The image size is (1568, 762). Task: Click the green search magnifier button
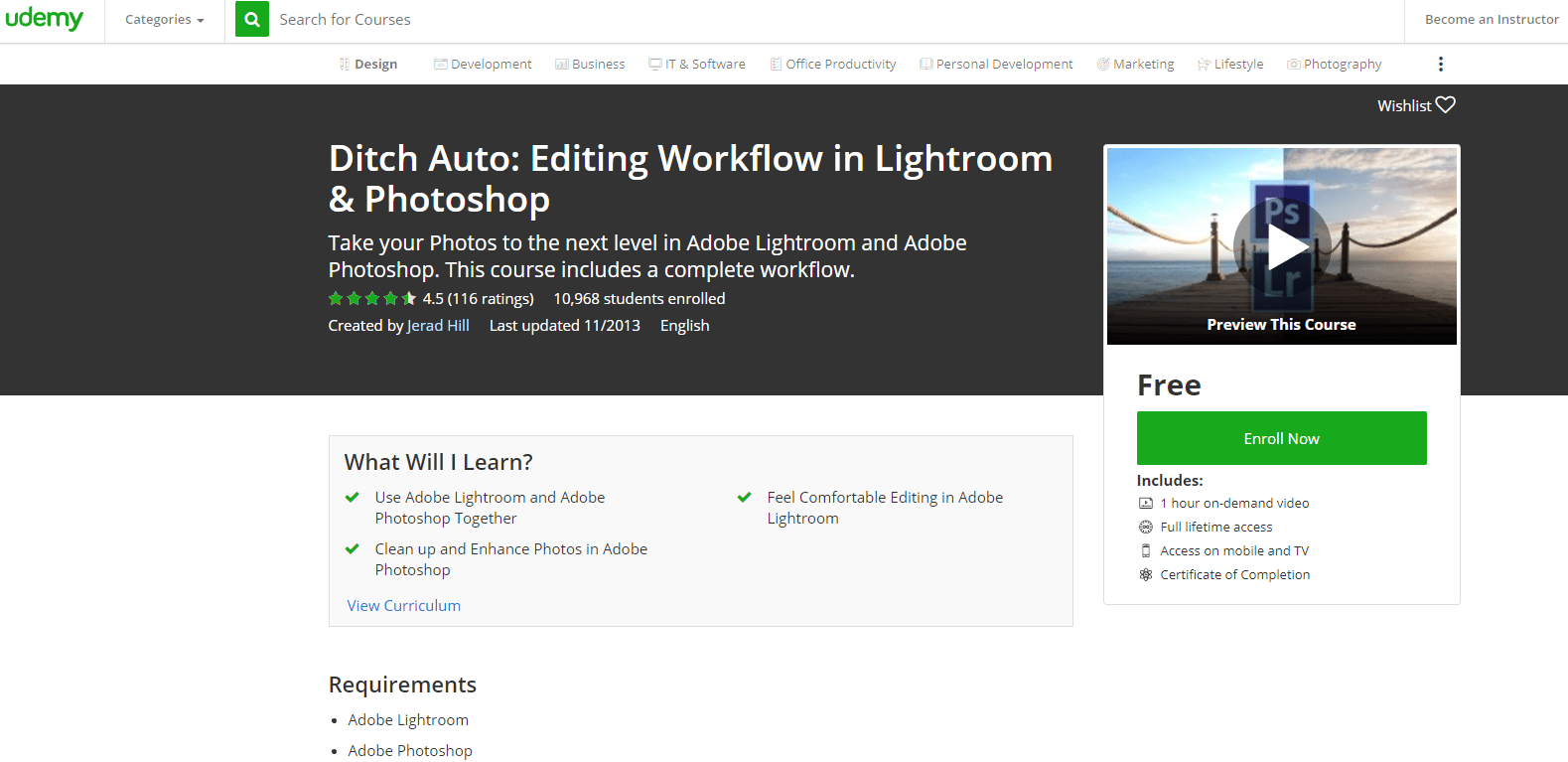252,19
